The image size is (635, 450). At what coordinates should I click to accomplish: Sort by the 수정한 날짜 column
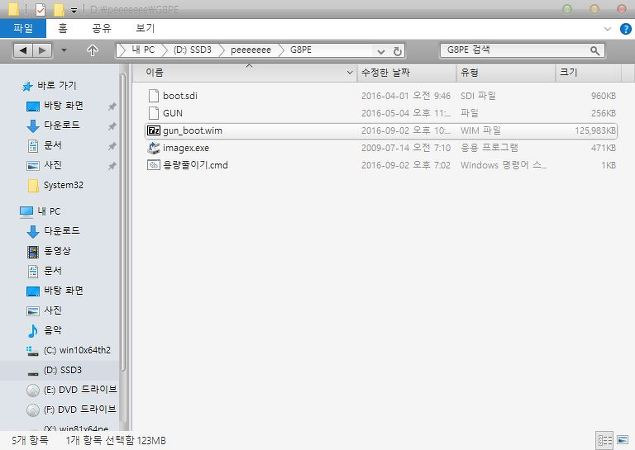407,73
